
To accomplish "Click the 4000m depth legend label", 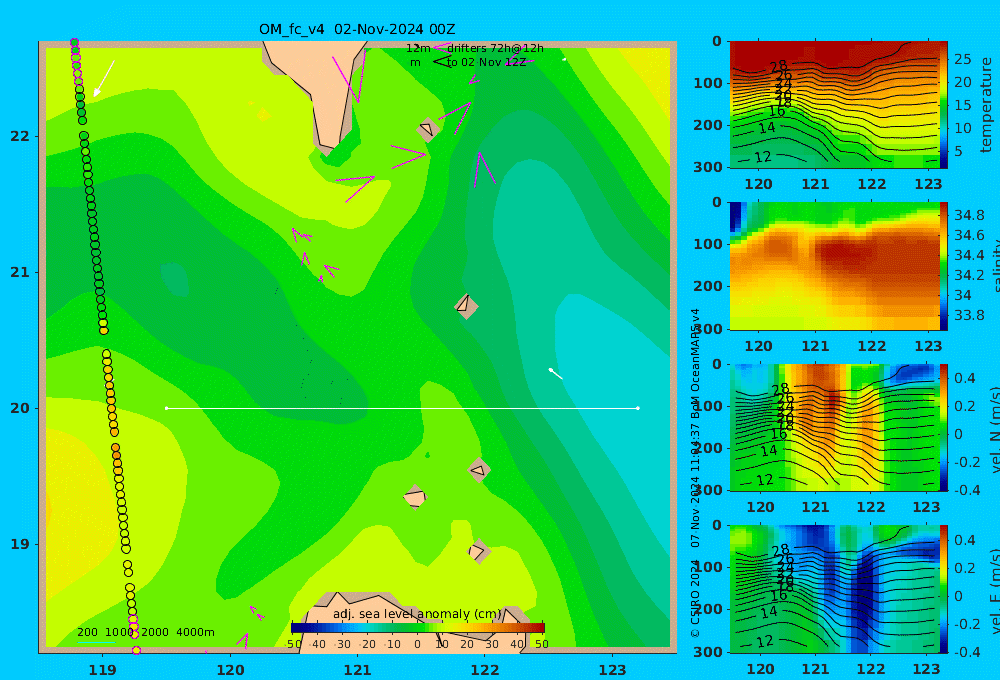I will click(195, 632).
